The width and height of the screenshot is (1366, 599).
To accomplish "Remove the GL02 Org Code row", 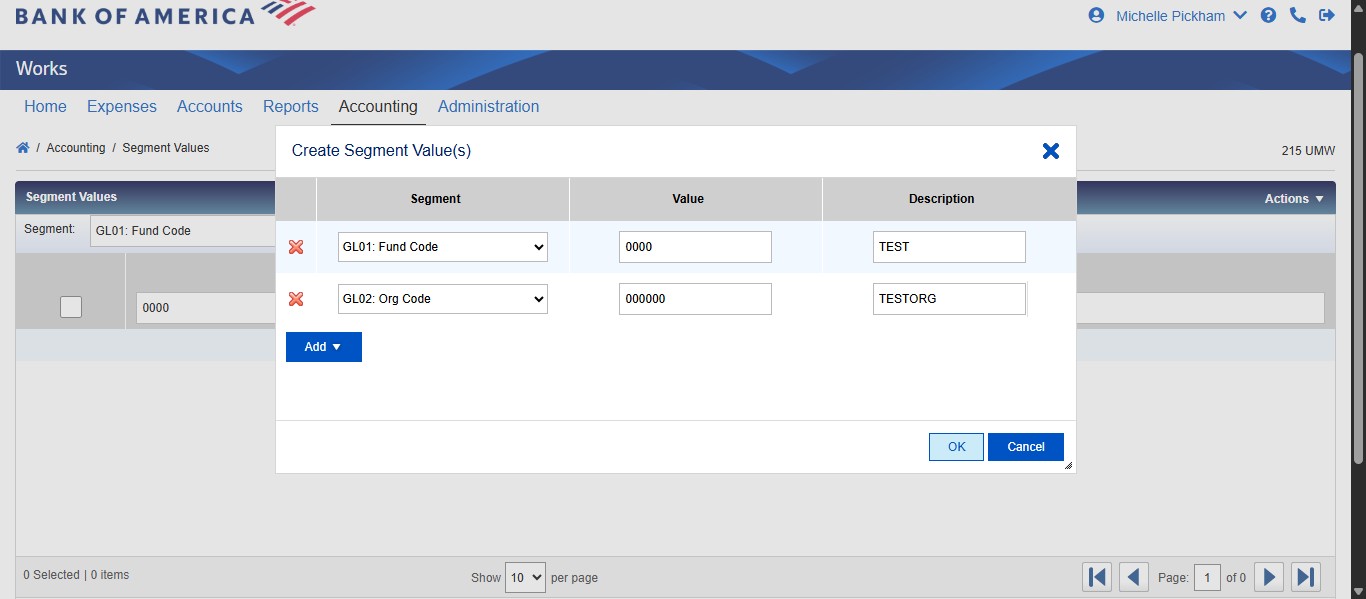I will tap(296, 298).
